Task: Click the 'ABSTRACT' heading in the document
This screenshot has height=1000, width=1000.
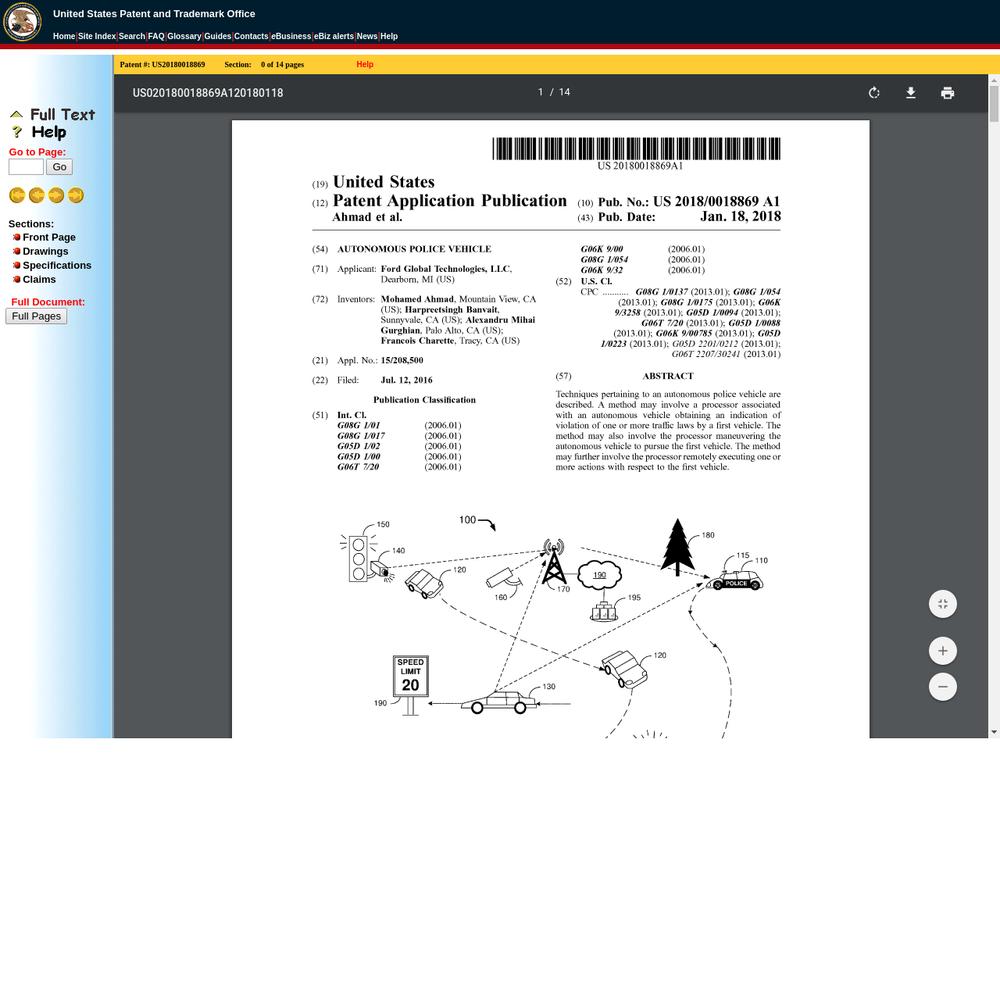Action: (x=668, y=376)
